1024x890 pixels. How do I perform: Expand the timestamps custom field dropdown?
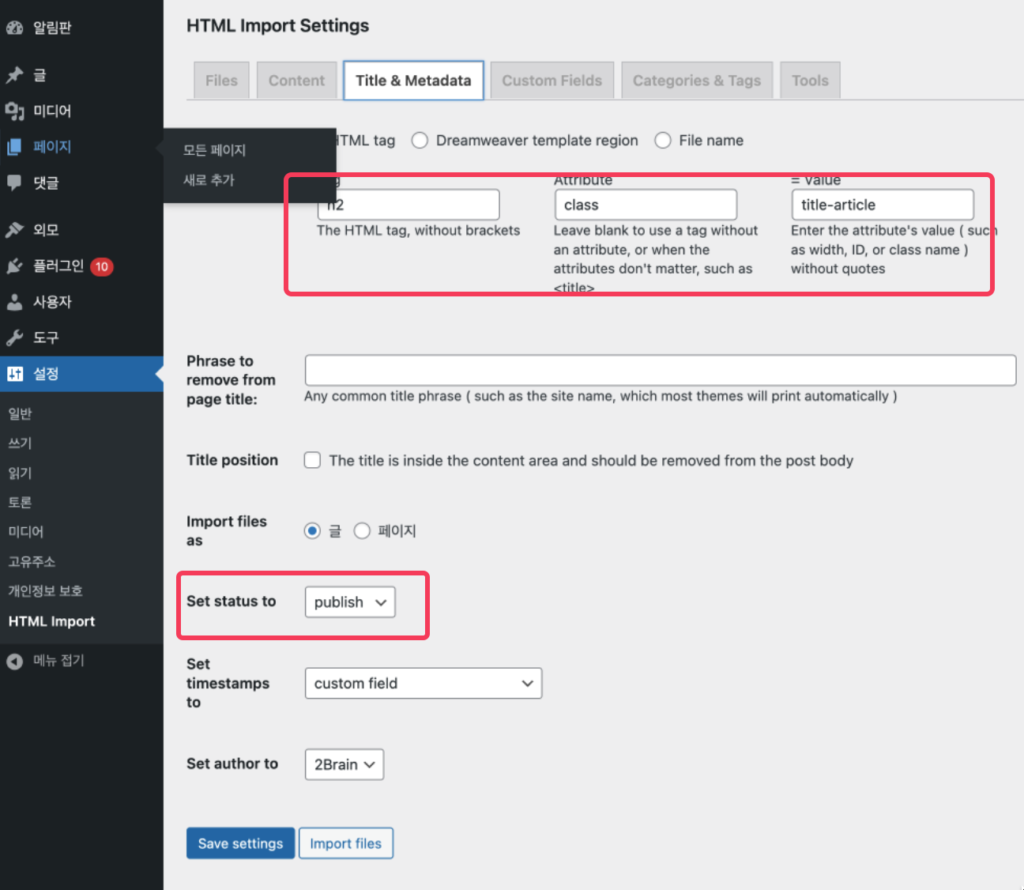423,684
